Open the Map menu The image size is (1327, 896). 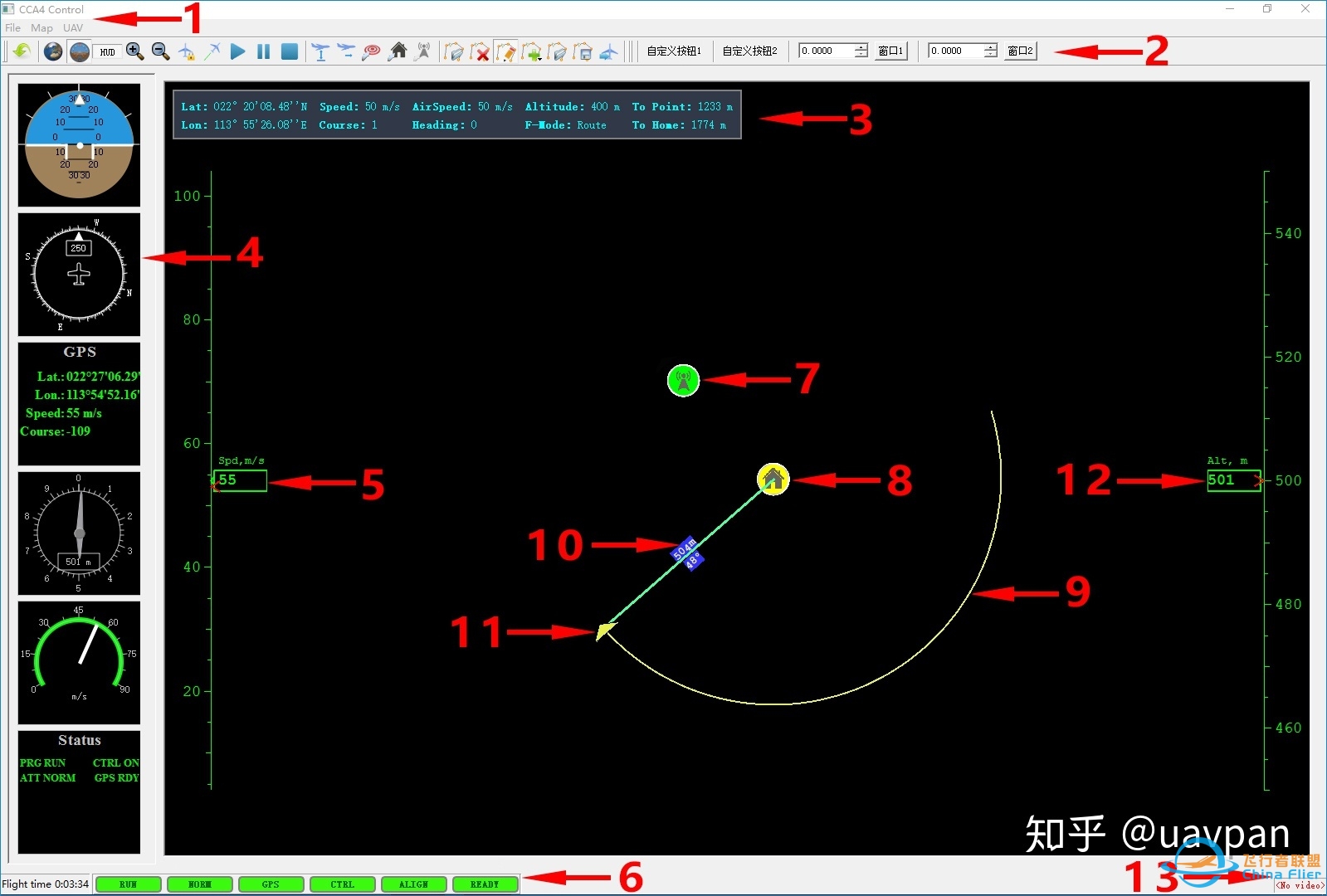click(41, 27)
